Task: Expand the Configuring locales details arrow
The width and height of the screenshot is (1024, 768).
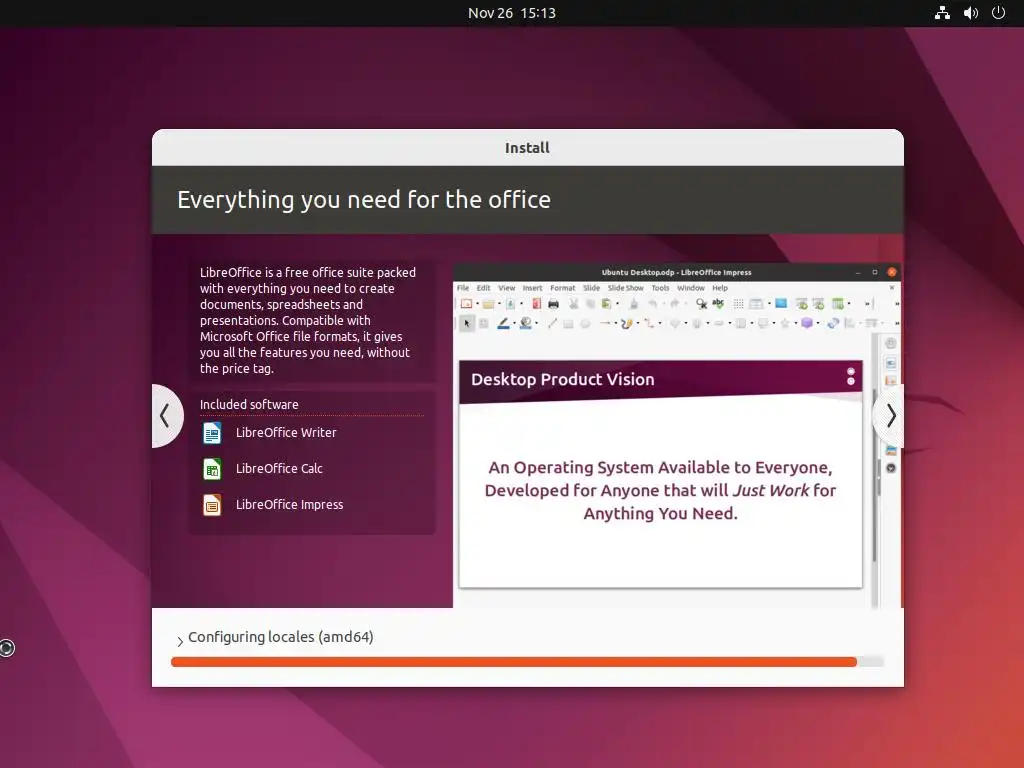Action: click(180, 641)
